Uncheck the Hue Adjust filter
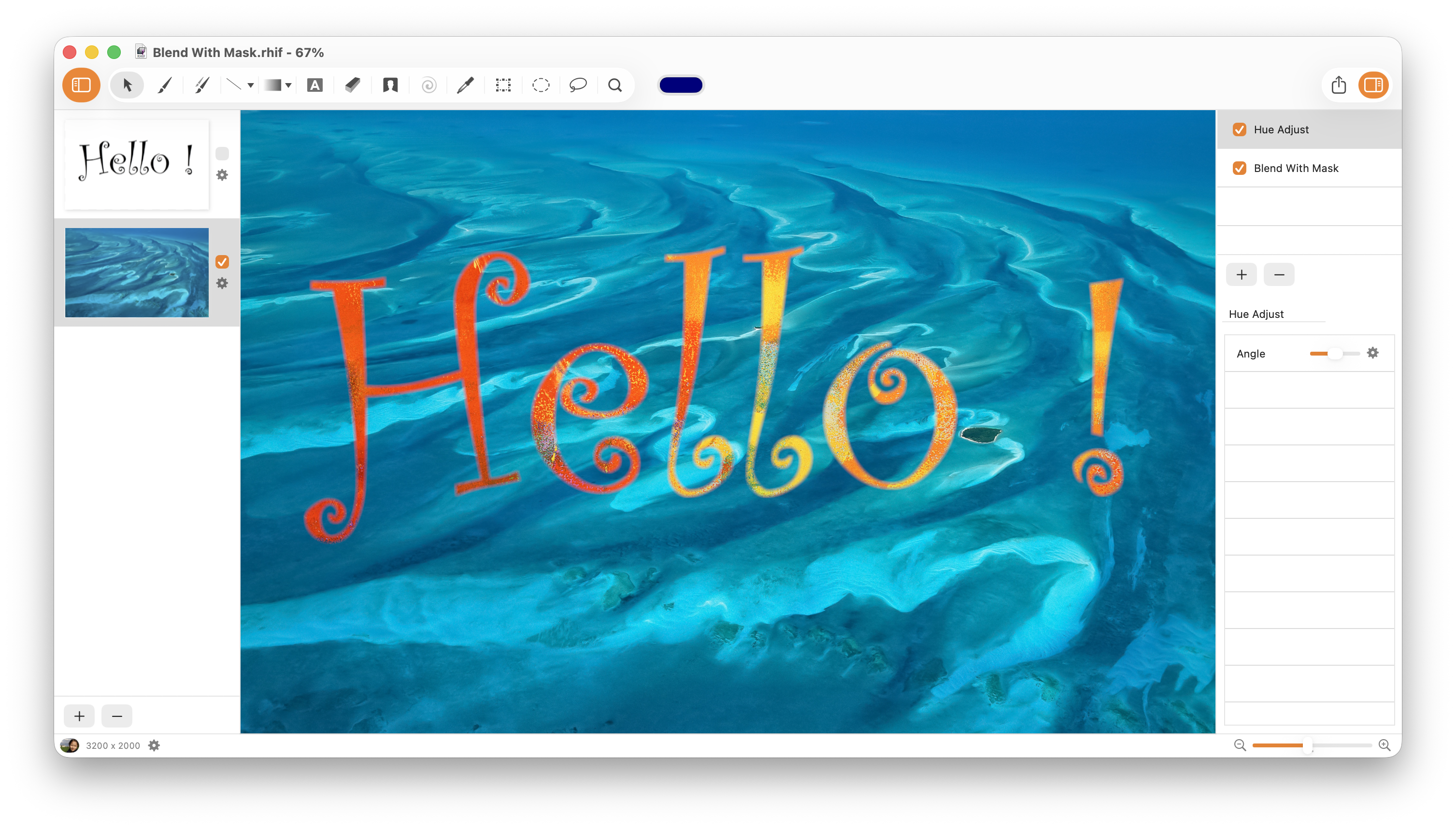 tap(1239, 130)
